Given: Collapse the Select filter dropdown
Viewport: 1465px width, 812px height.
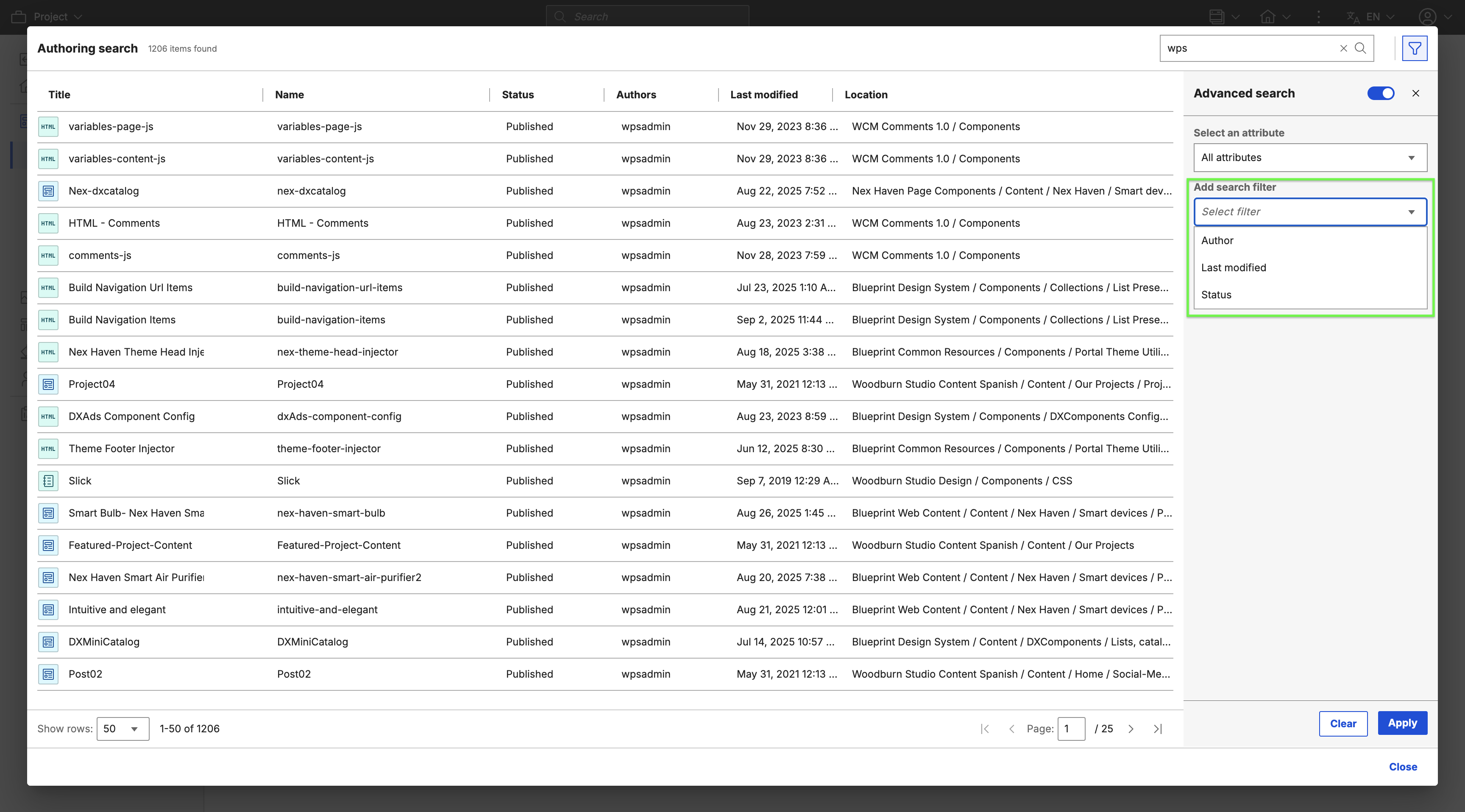Looking at the screenshot, I should (x=1411, y=212).
